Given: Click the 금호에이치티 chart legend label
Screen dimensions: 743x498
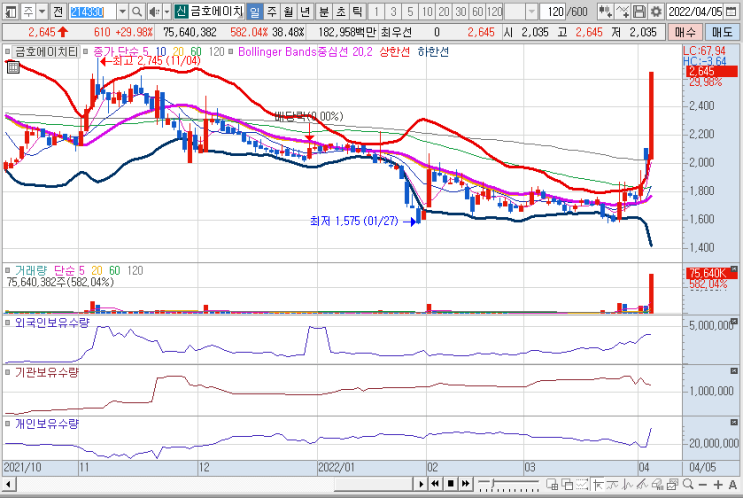Looking at the screenshot, I should [x=46, y=52].
